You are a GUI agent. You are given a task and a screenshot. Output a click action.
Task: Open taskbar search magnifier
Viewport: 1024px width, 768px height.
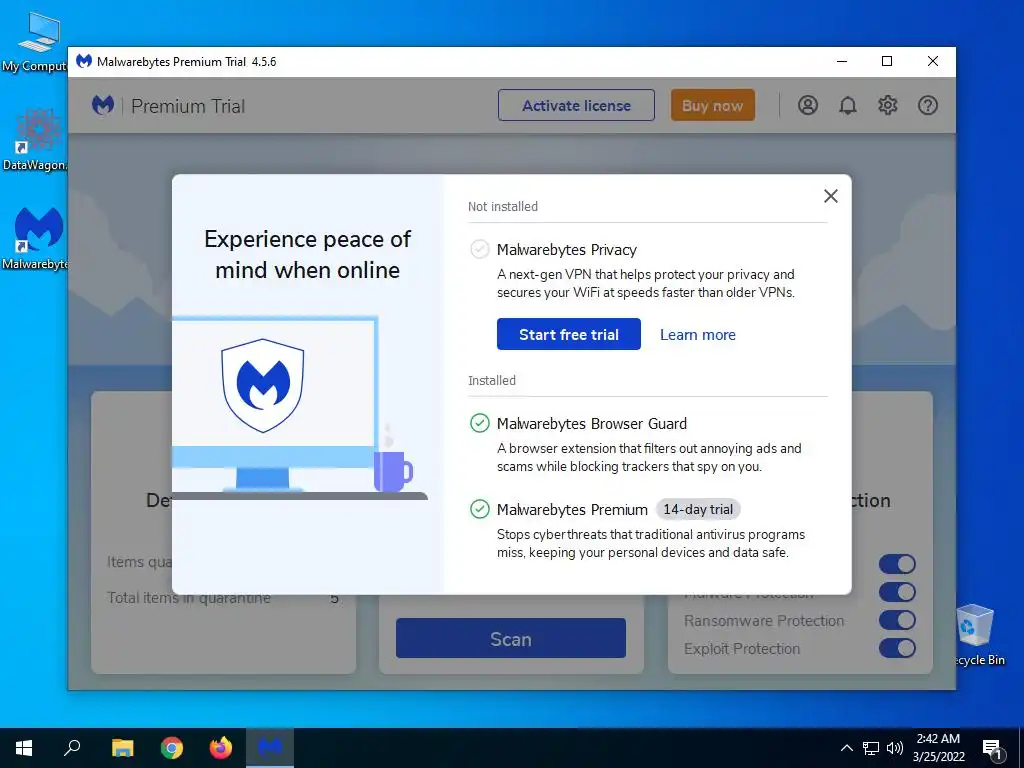click(72, 748)
